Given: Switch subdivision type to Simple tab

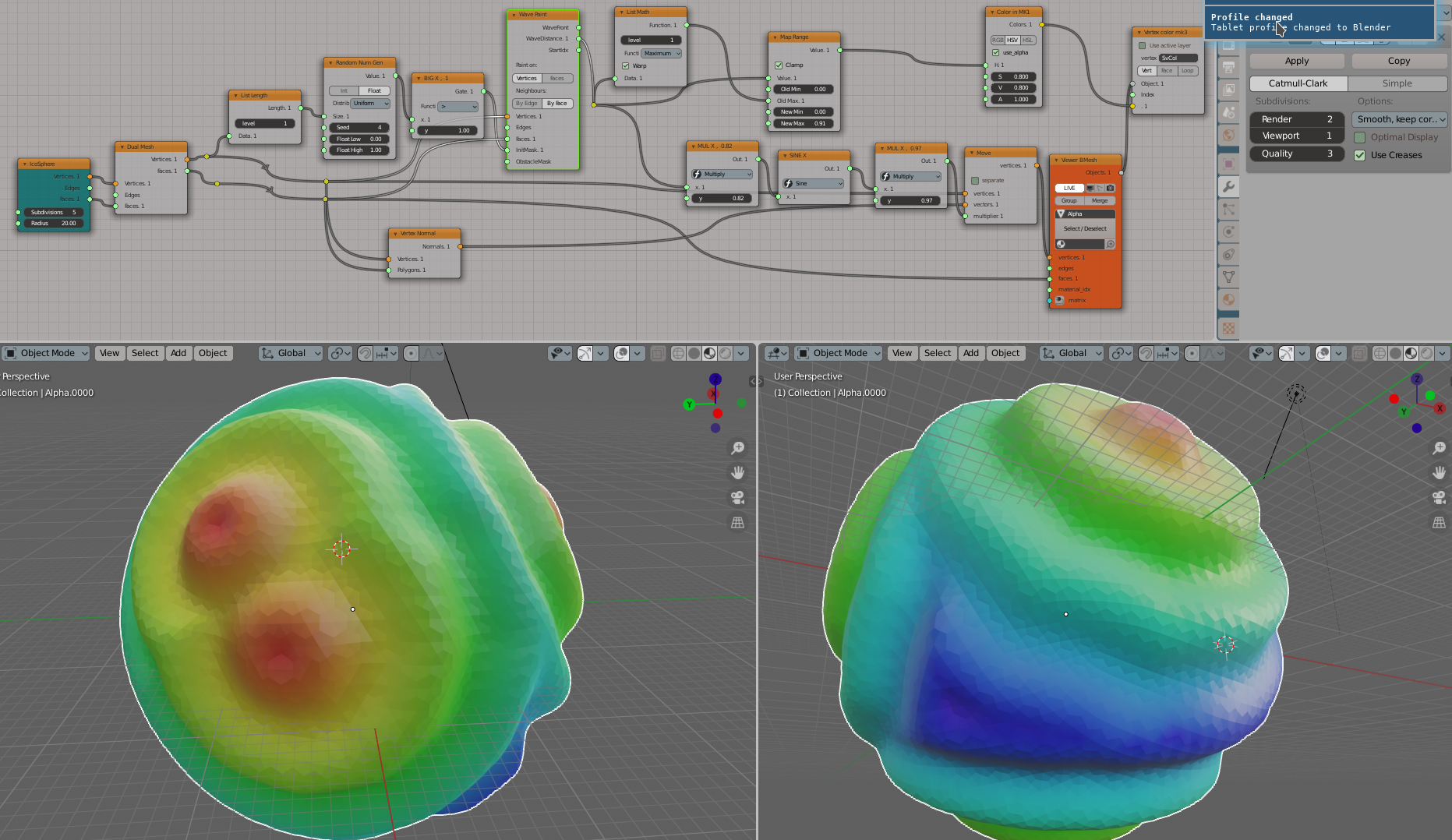Looking at the screenshot, I should [x=1397, y=83].
